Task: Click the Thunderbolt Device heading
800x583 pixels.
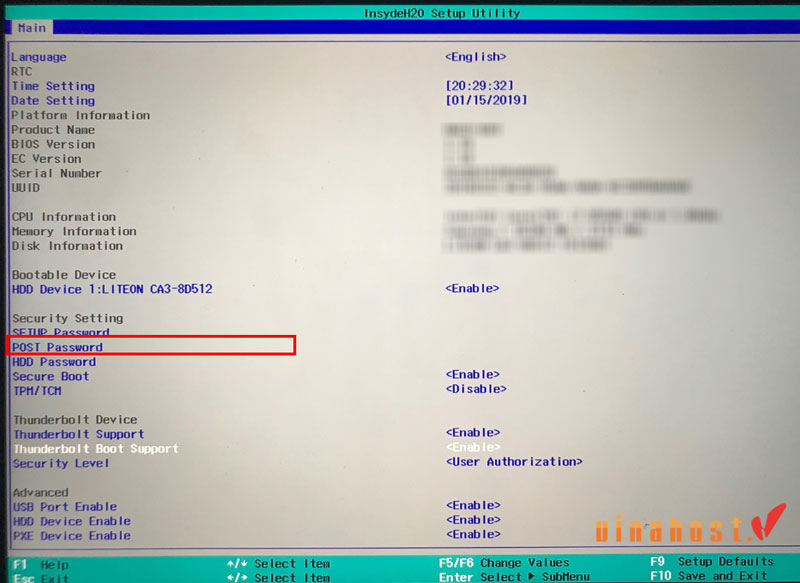Action: pyautogui.click(x=75, y=420)
